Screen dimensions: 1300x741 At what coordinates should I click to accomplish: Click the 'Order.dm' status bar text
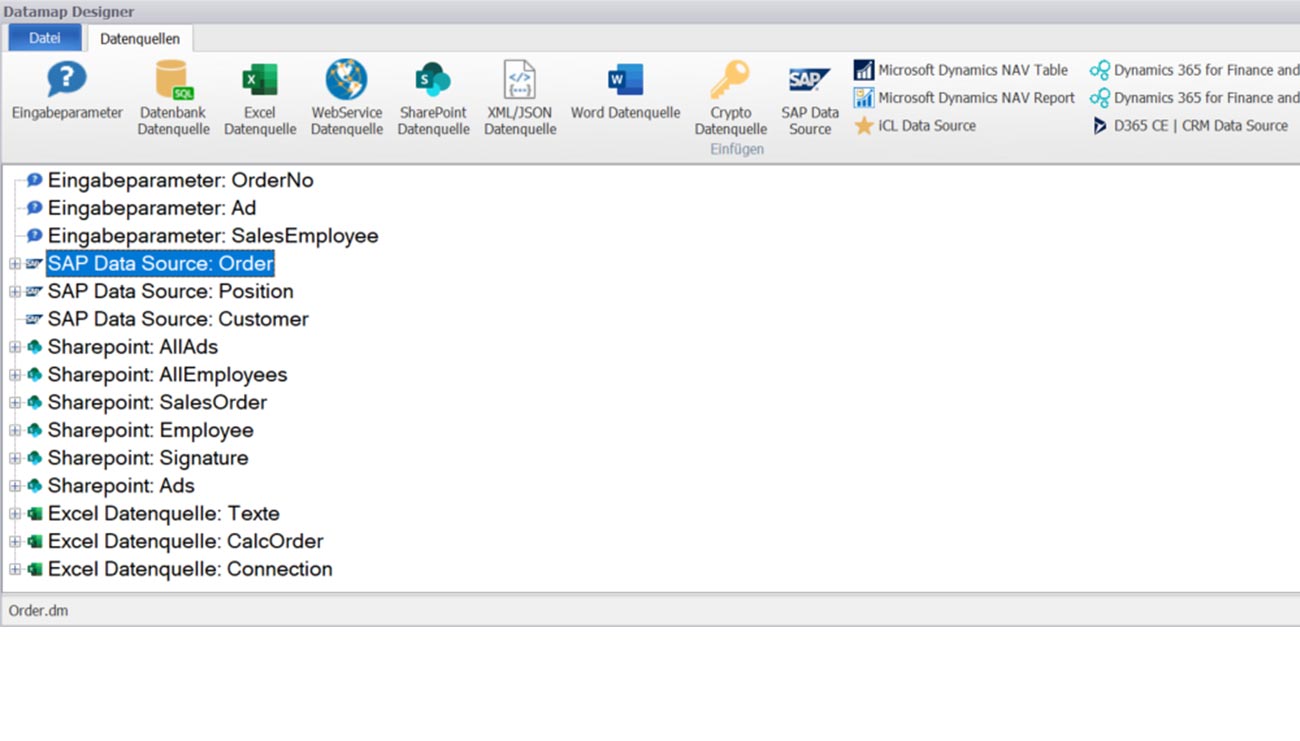(x=38, y=610)
